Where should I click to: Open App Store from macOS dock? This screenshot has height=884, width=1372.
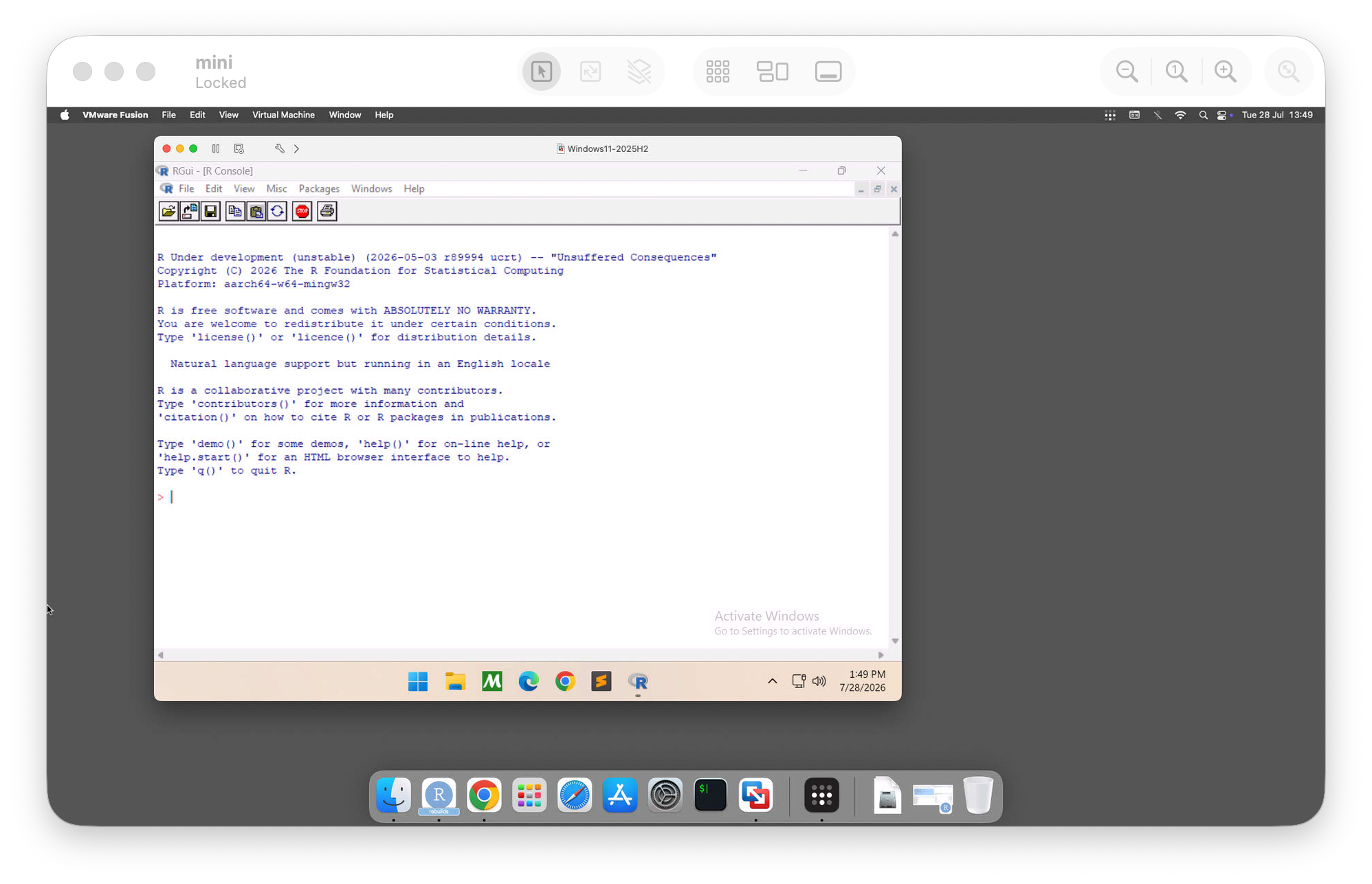tap(620, 795)
